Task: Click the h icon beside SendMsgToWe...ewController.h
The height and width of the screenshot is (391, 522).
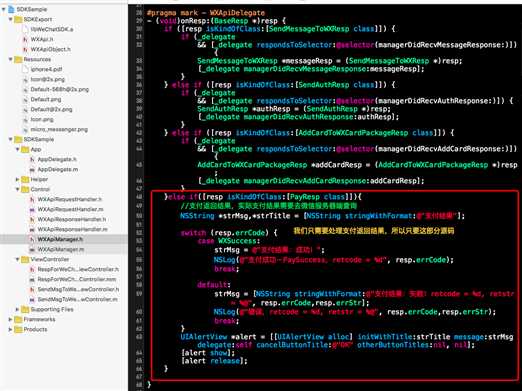Action: 32,289
